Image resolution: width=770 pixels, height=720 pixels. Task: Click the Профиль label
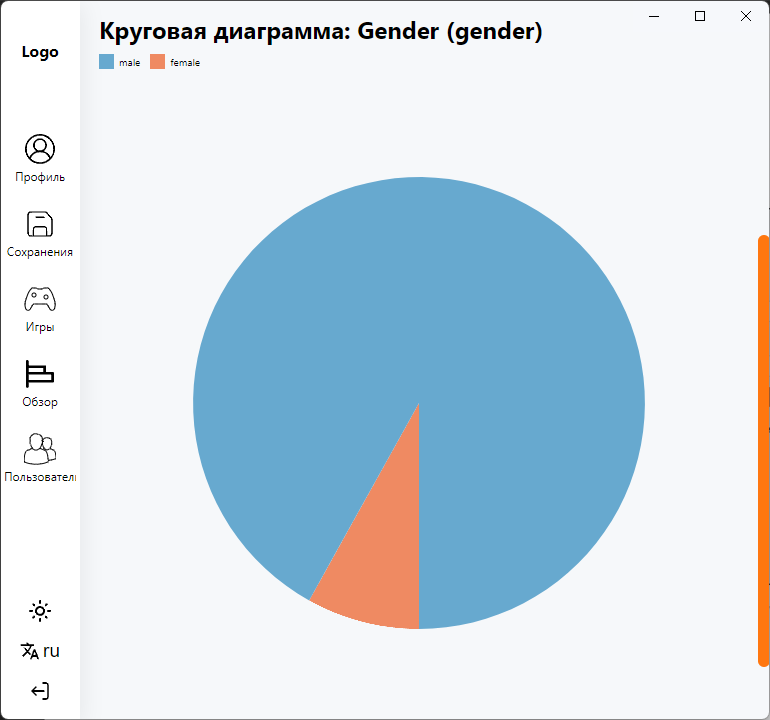40,177
